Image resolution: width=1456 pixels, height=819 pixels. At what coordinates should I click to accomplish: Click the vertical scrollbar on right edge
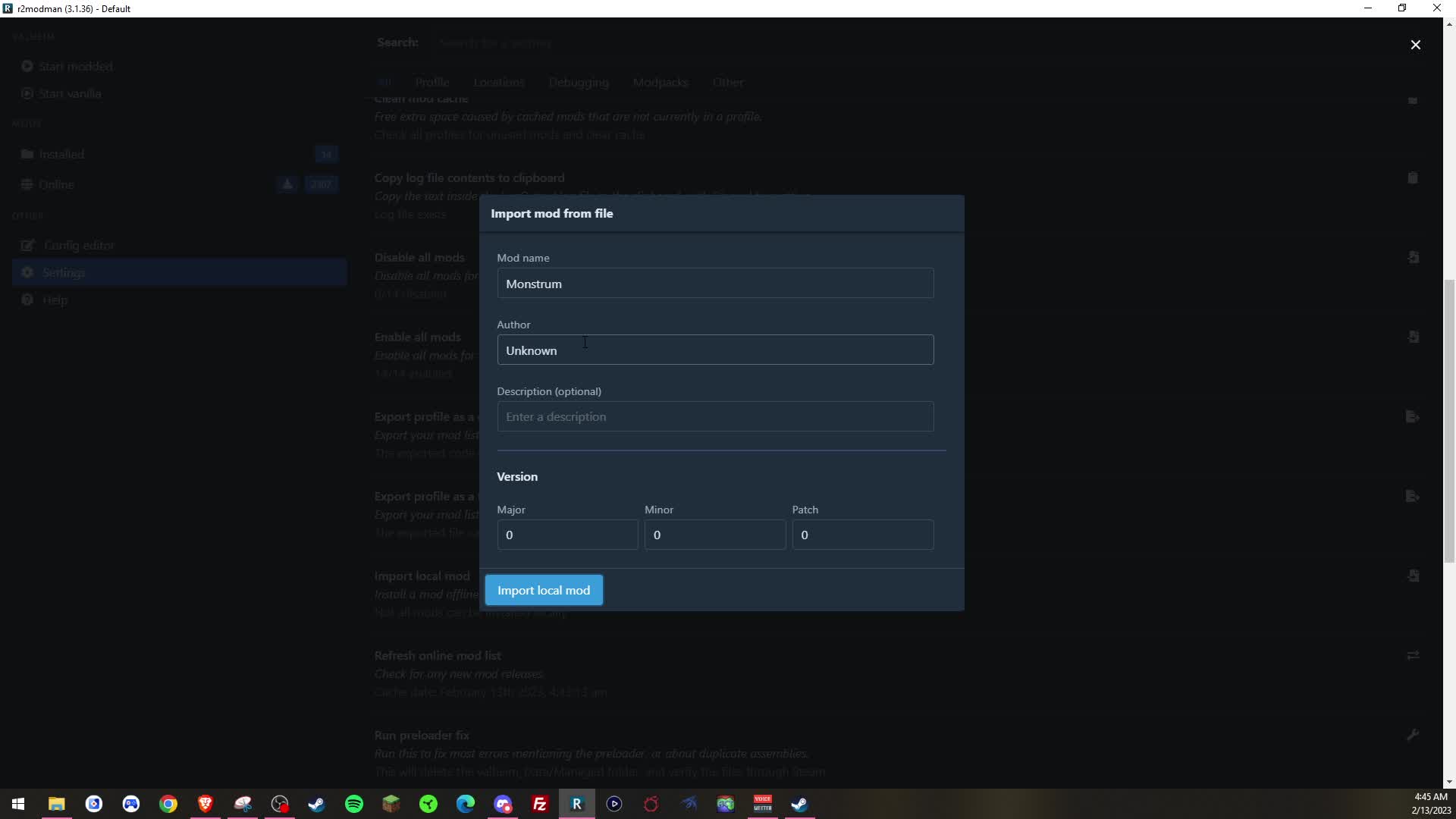(x=1449, y=421)
